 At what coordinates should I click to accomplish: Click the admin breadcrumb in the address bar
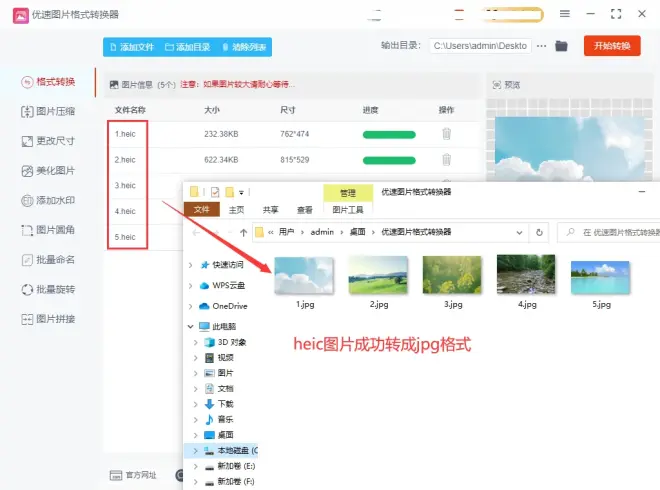tap(322, 232)
